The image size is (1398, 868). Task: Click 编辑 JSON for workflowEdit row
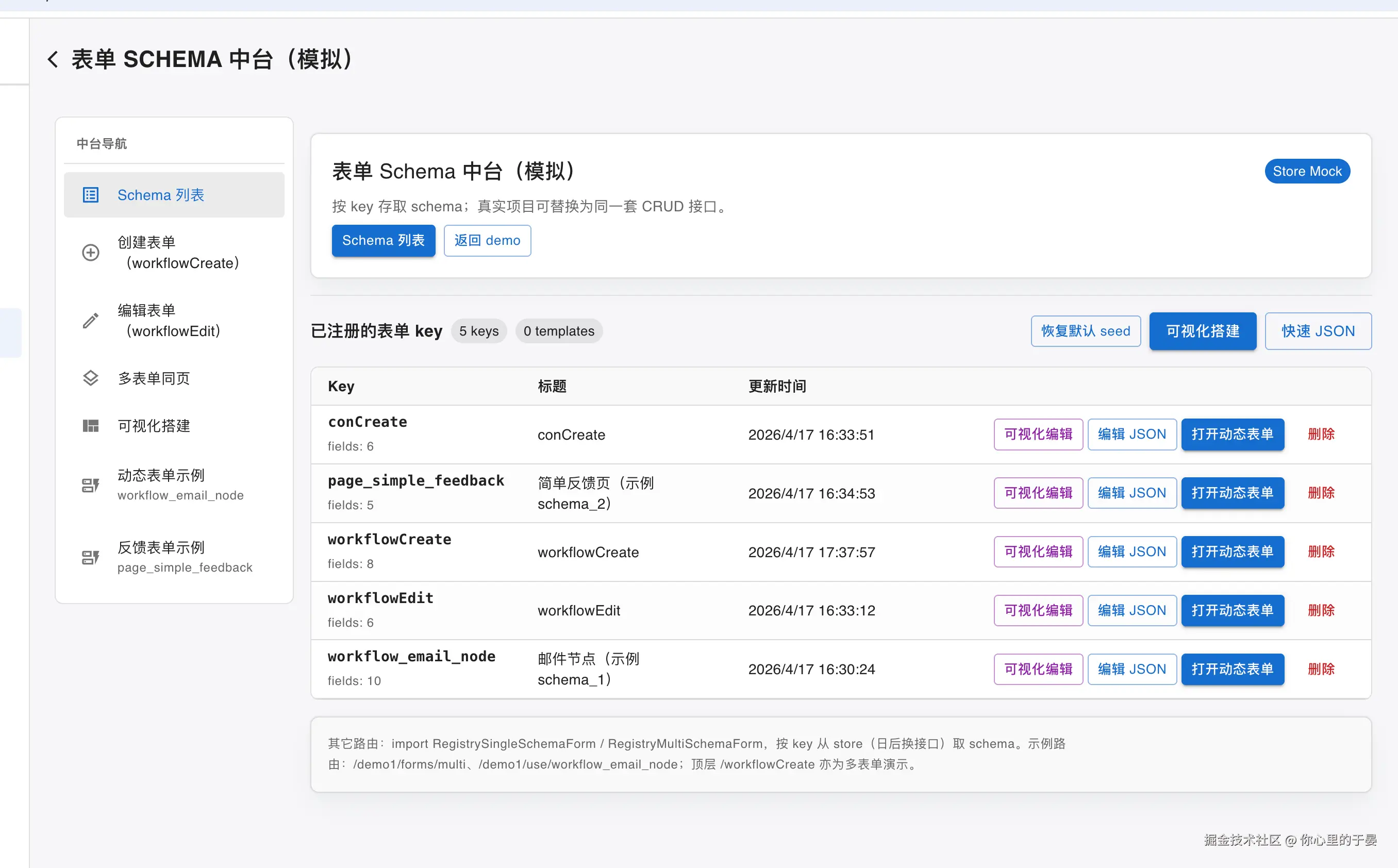pyautogui.click(x=1132, y=610)
